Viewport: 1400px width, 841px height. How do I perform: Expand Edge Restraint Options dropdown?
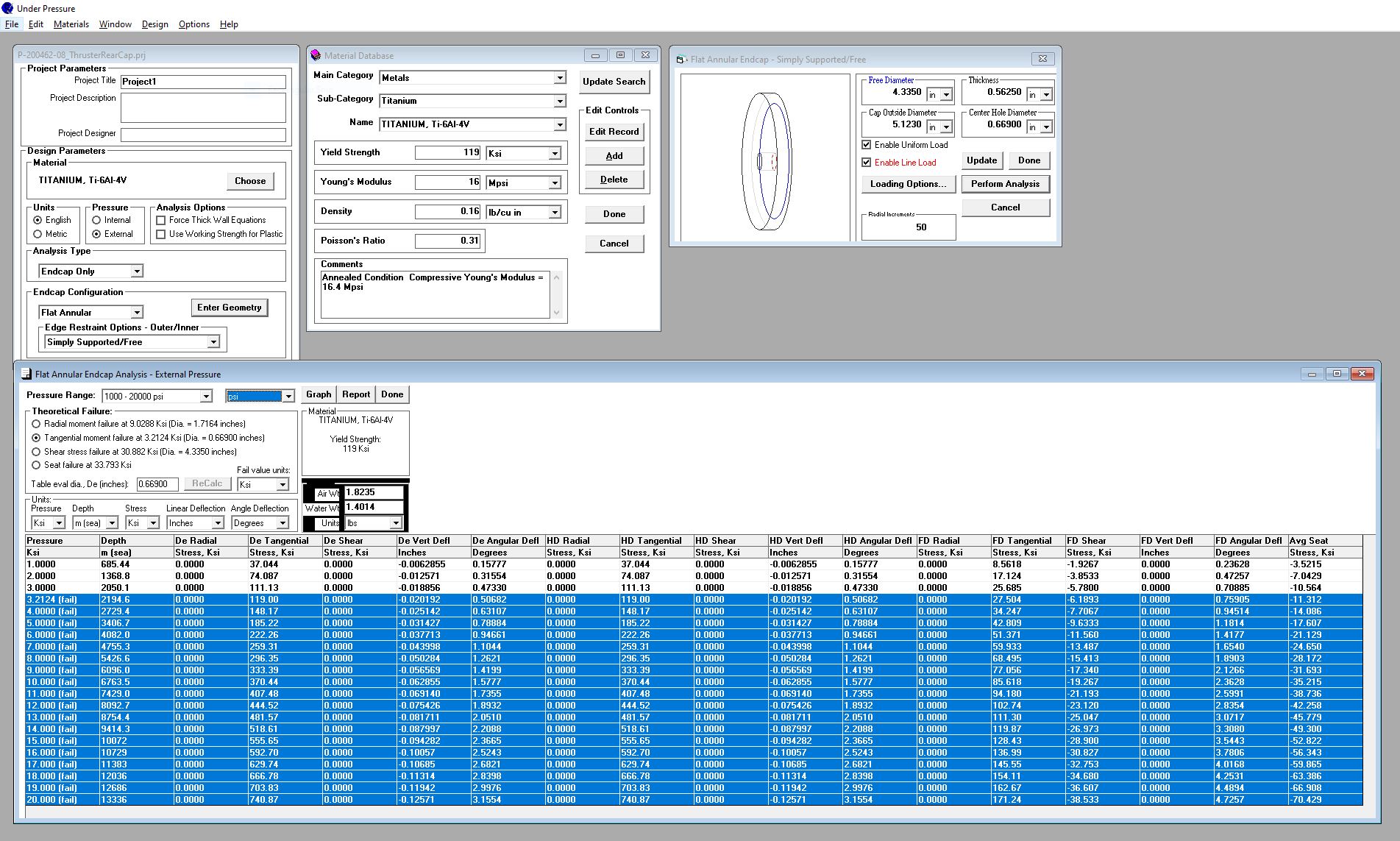coord(213,342)
